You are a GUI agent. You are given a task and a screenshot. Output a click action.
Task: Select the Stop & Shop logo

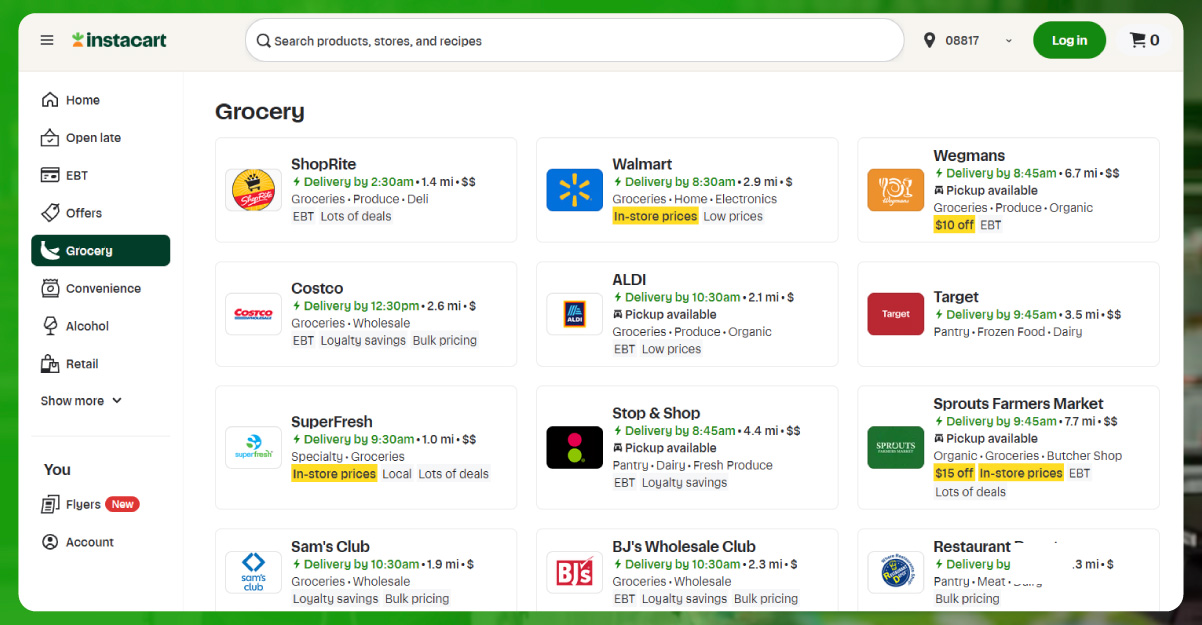[574, 447]
